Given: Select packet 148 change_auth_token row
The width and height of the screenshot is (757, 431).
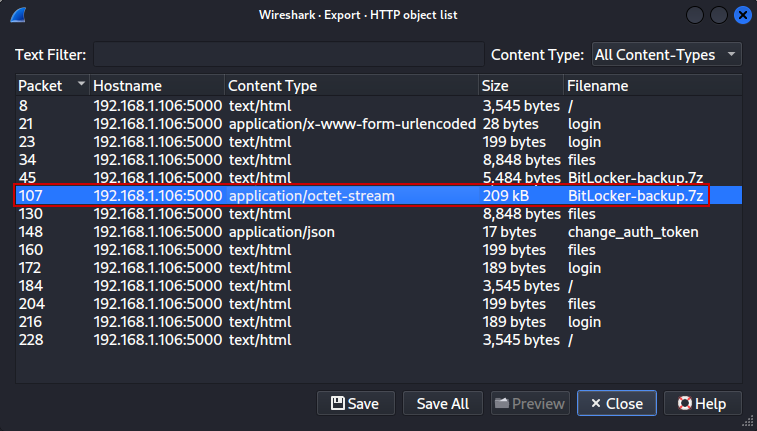Looking at the screenshot, I should coord(362,232).
